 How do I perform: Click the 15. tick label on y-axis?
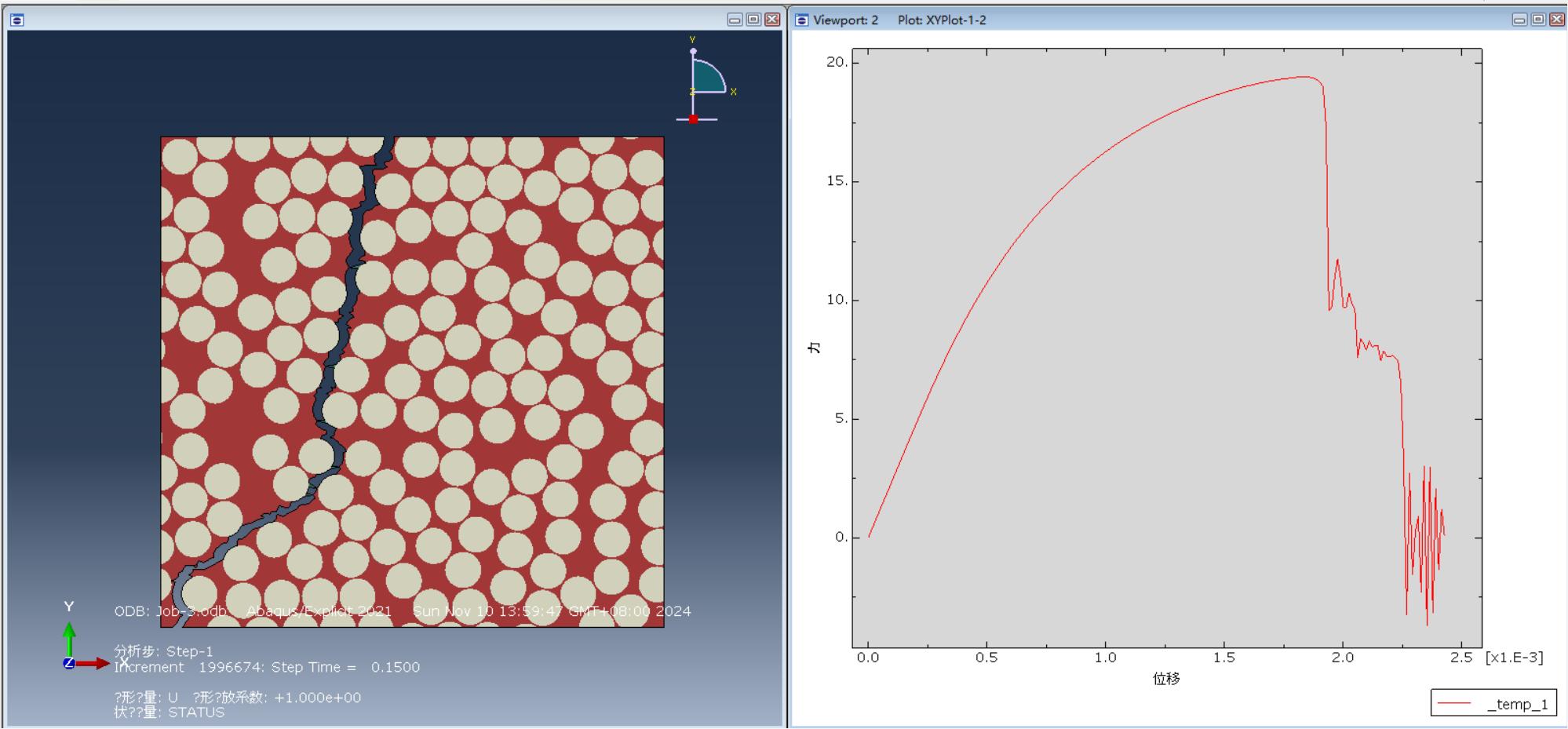pyautogui.click(x=837, y=181)
